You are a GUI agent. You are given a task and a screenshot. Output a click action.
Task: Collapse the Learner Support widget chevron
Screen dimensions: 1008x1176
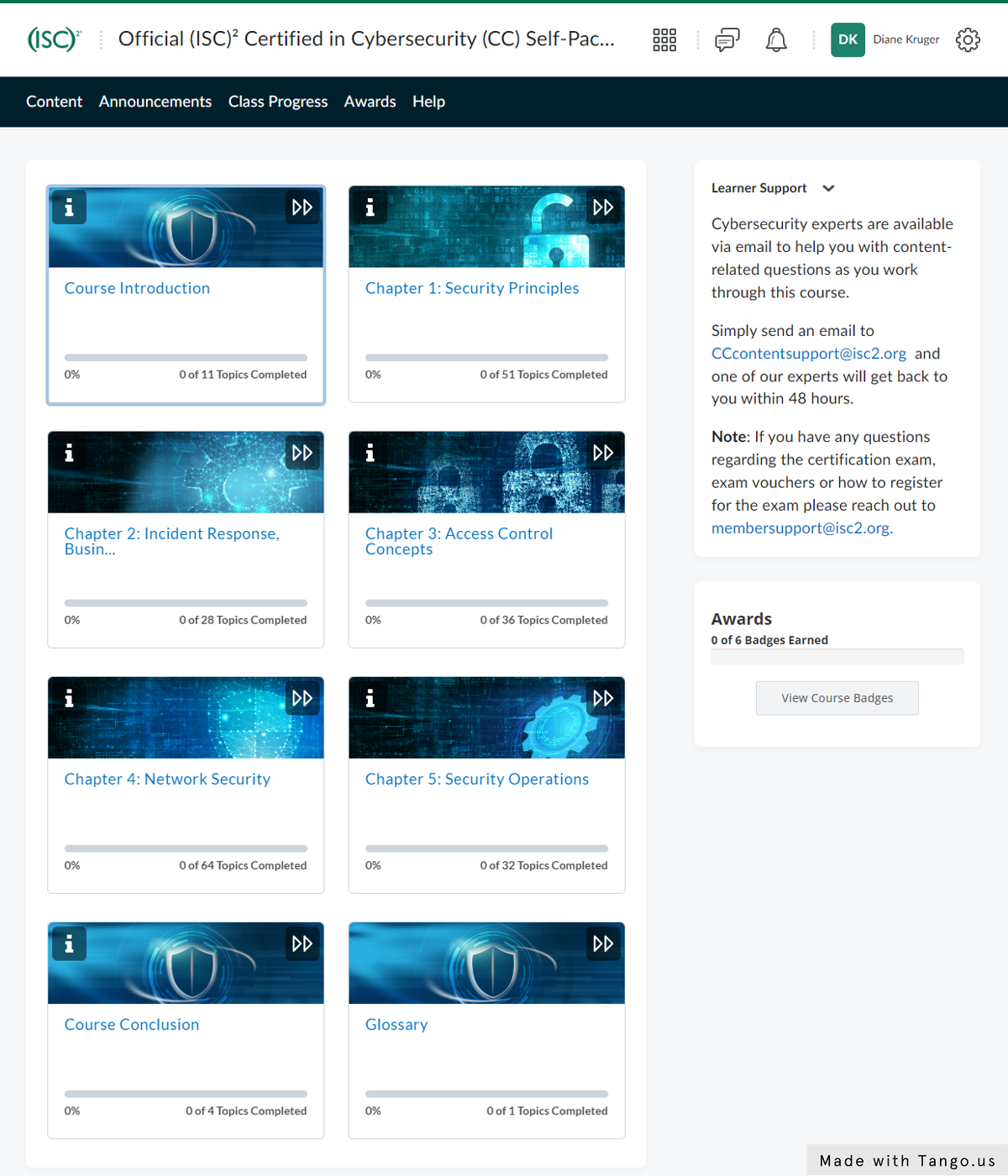tap(828, 188)
